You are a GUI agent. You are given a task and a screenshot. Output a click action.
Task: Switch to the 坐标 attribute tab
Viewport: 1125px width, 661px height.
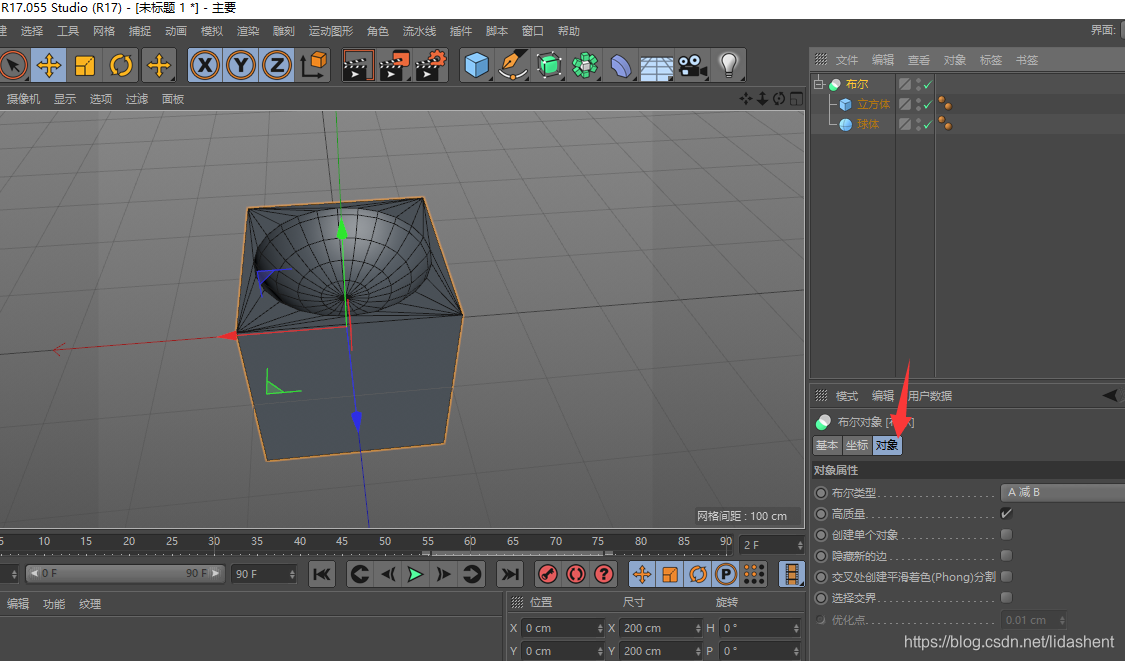tap(856, 445)
